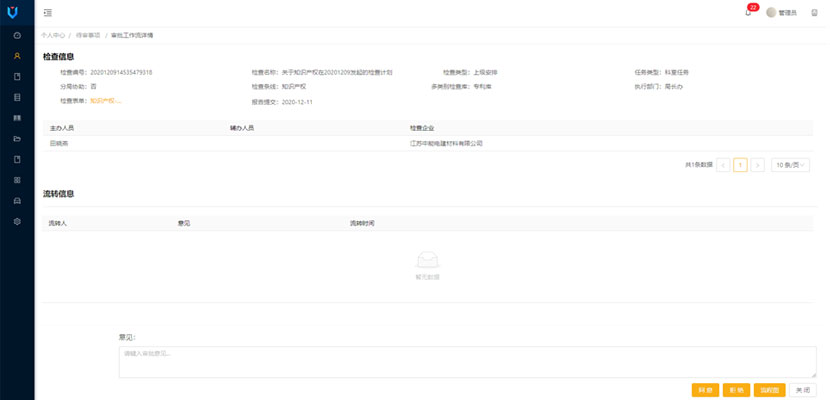Open the four-squares apps icon in sidebar
The height and width of the screenshot is (400, 830).
[17, 180]
